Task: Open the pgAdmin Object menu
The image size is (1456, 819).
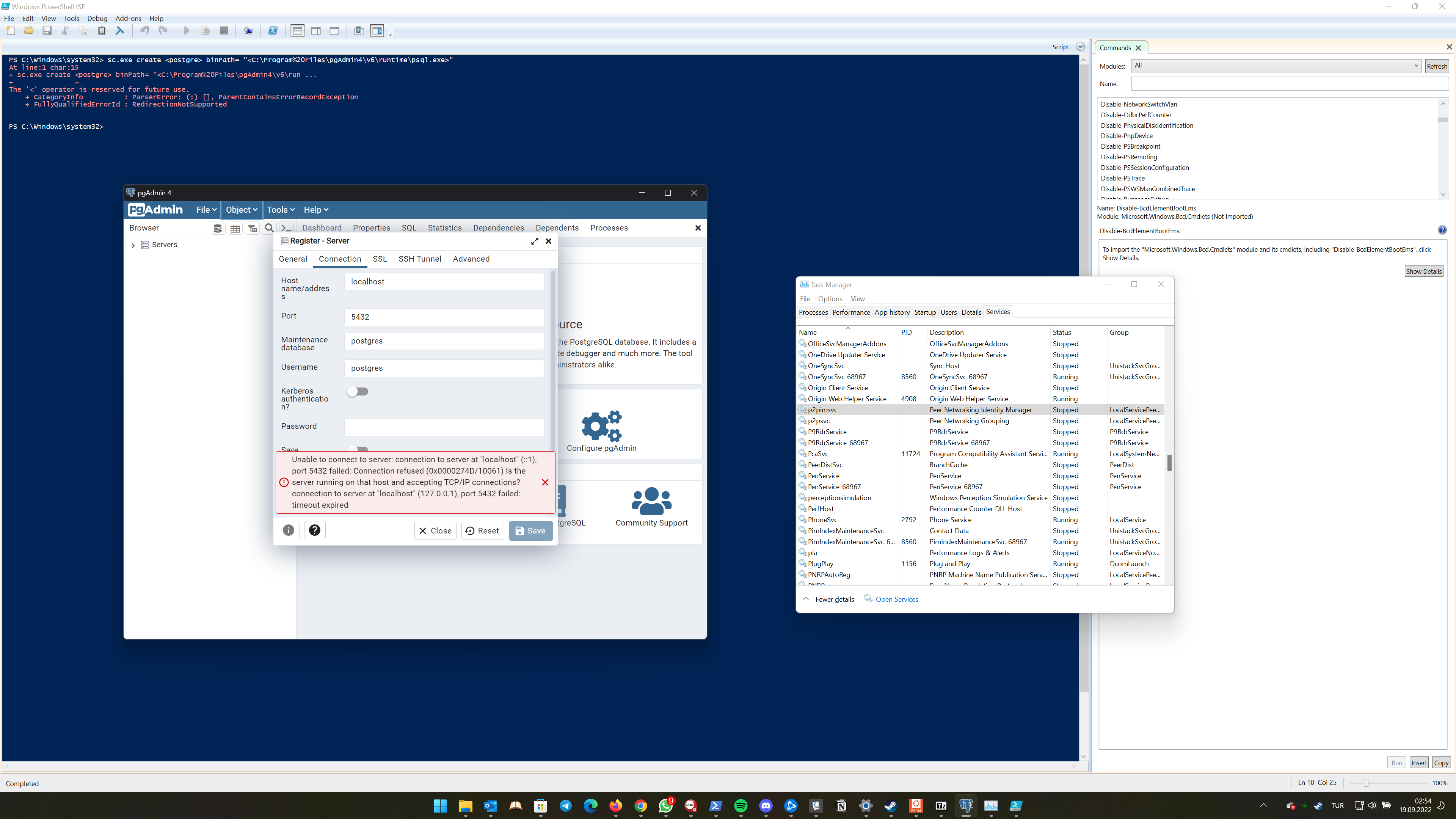Action: coord(242,210)
